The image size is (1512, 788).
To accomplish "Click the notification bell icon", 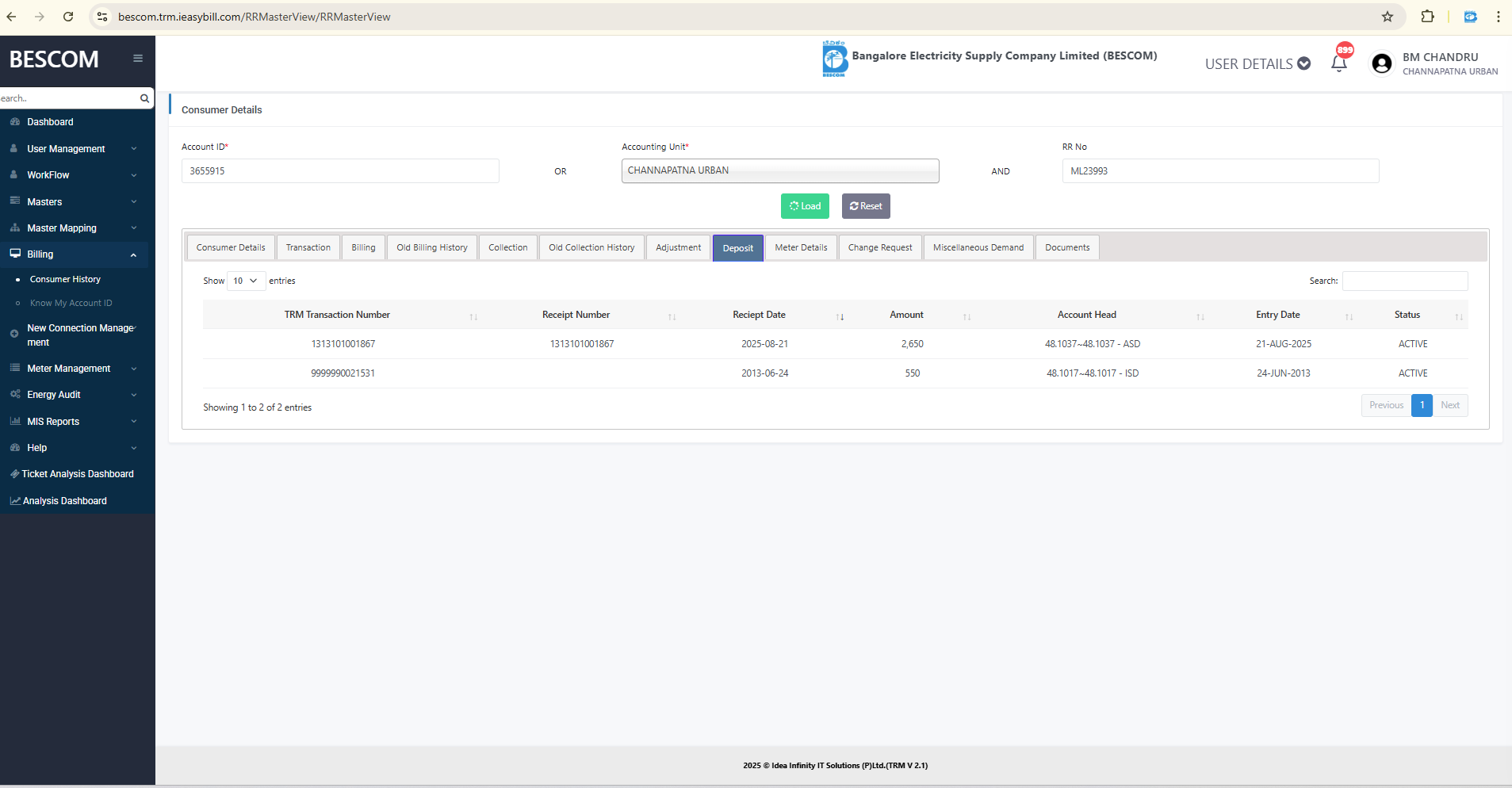I will 1339,63.
